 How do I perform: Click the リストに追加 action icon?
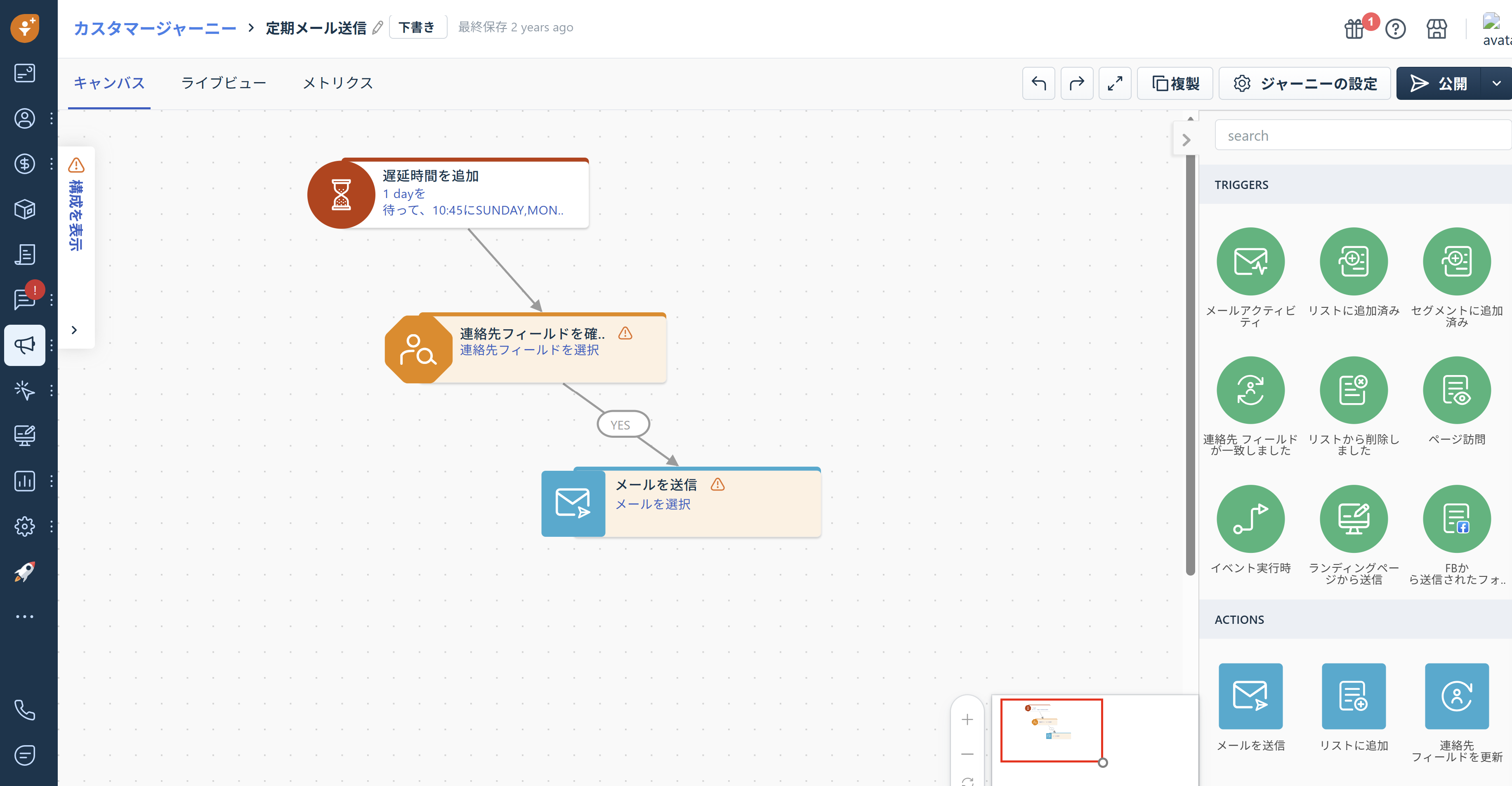[1354, 696]
